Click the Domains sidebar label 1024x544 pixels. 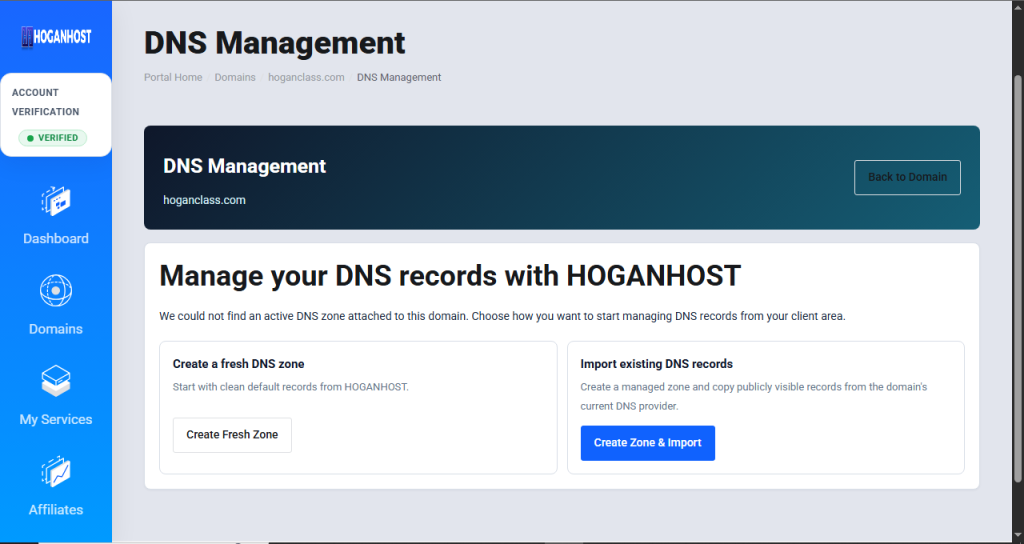coord(56,329)
